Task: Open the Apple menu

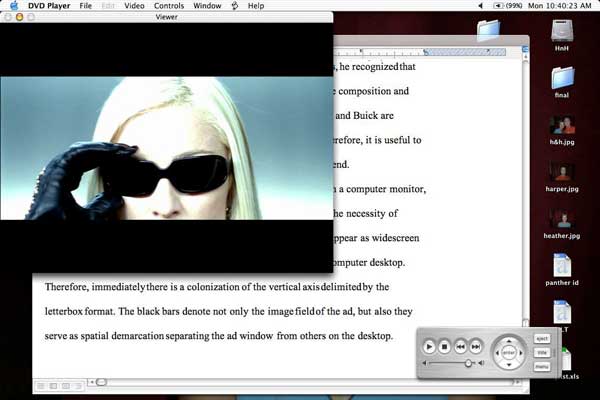Action: tap(14, 5)
